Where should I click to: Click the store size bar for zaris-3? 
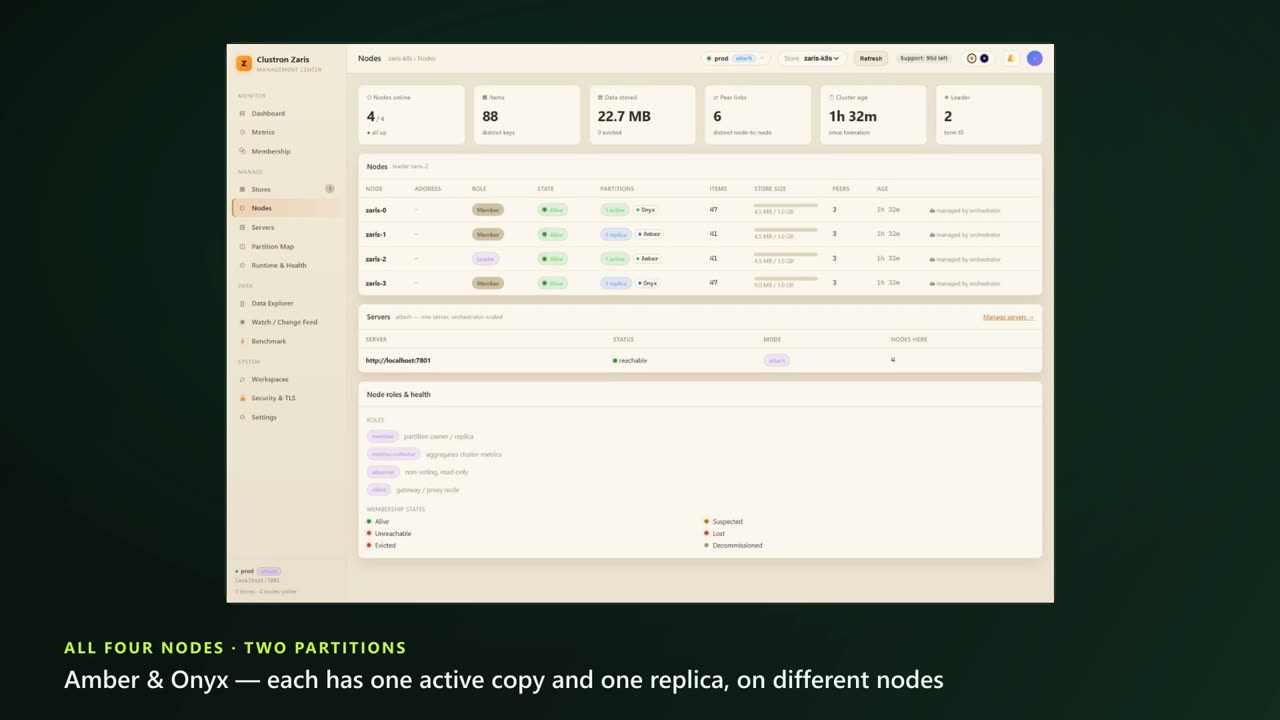pyautogui.click(x=786, y=278)
